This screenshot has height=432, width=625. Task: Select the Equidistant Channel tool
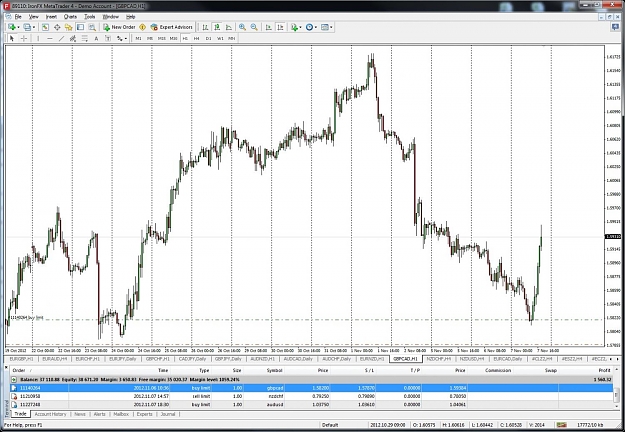coord(73,38)
